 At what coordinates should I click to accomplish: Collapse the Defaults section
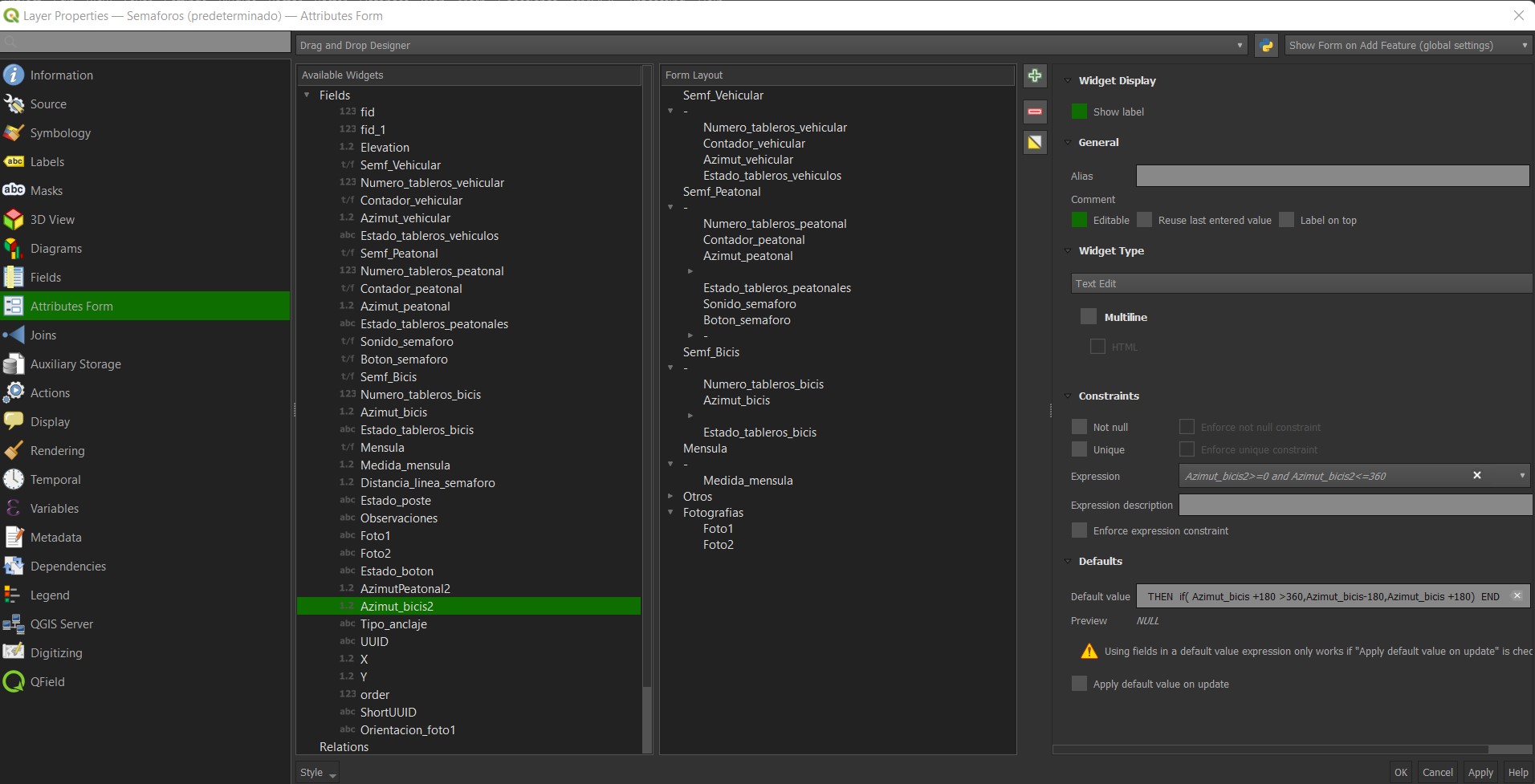pos(1068,561)
